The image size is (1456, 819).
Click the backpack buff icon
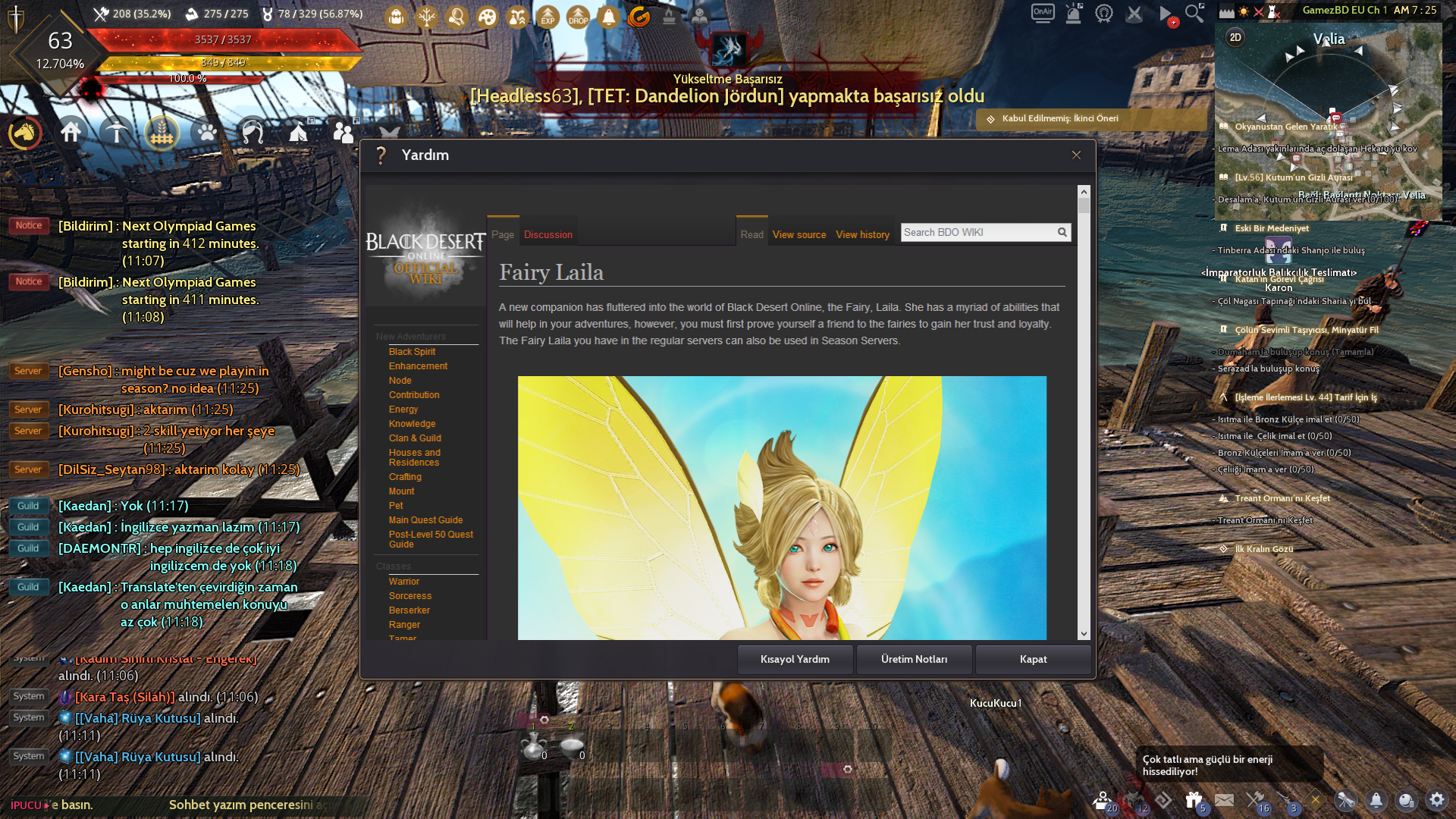pyautogui.click(x=396, y=16)
